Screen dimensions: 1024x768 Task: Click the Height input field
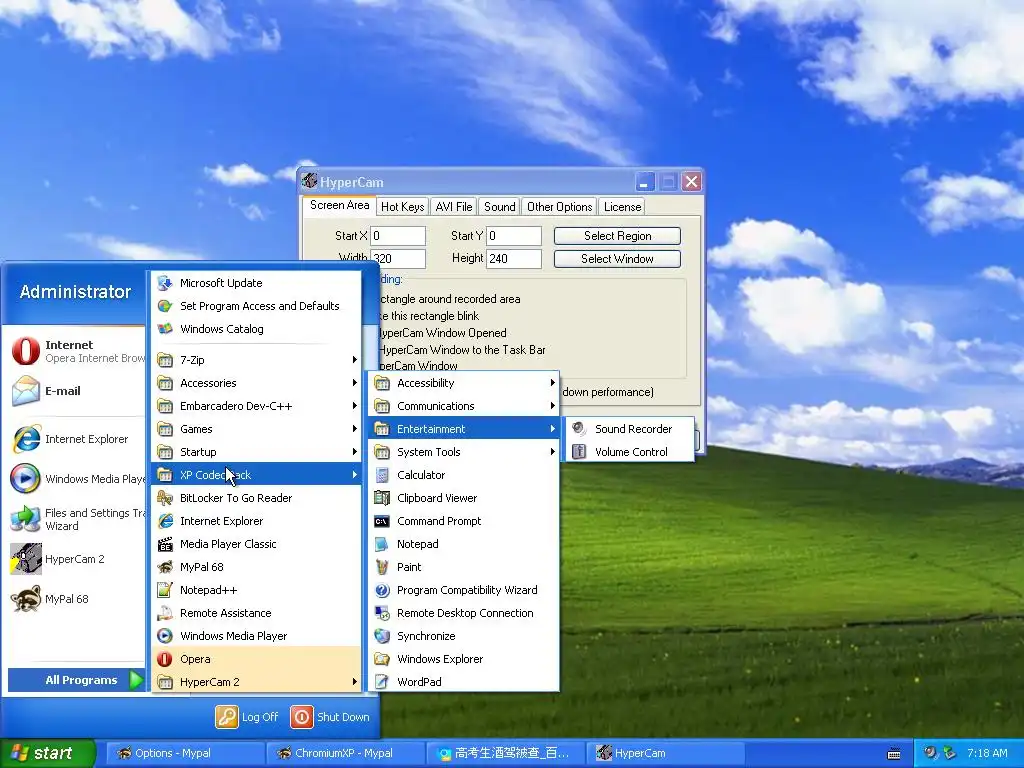coord(514,259)
